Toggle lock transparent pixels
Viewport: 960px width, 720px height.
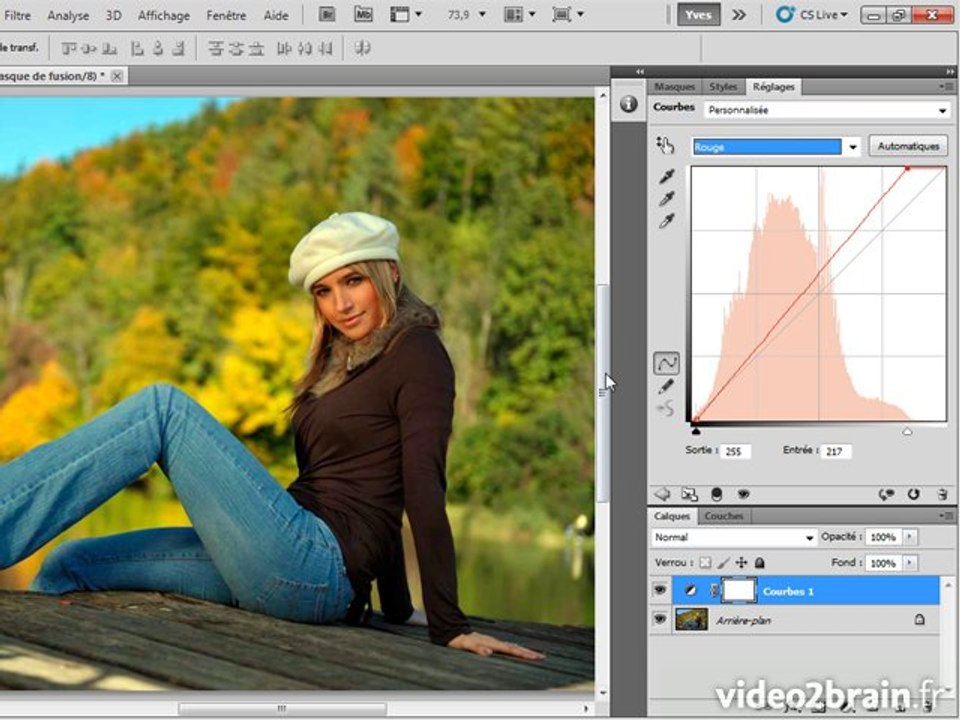pos(705,563)
